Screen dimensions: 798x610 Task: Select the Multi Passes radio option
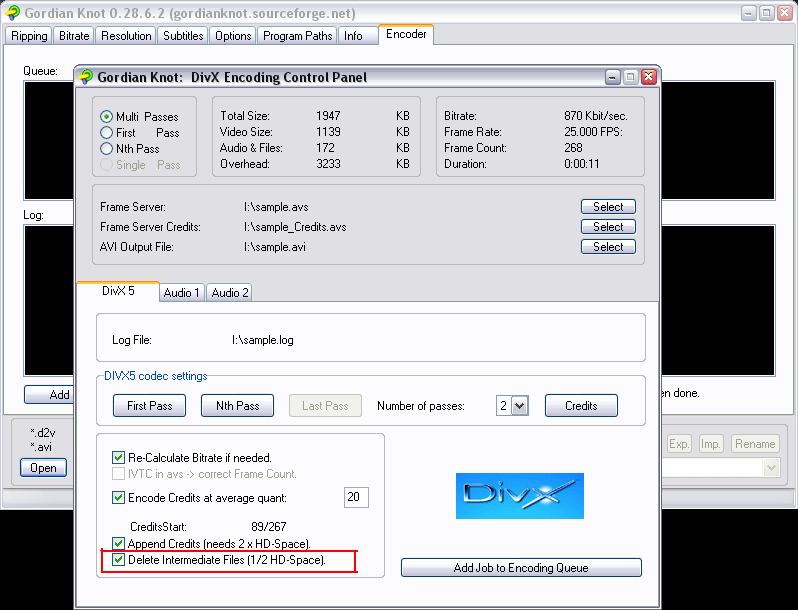coord(106,117)
